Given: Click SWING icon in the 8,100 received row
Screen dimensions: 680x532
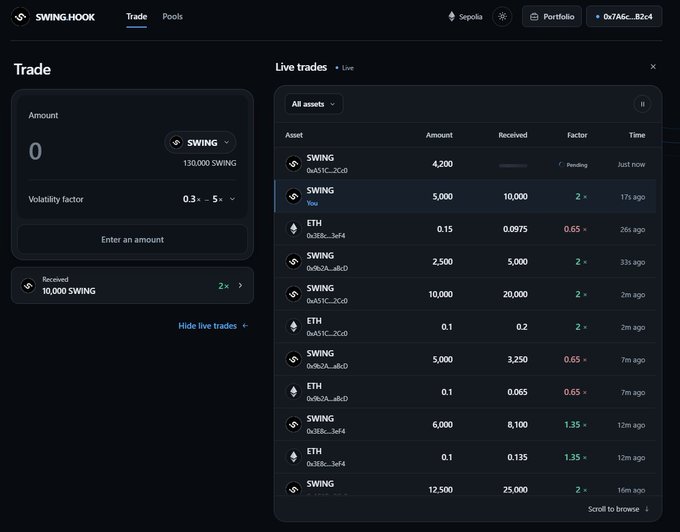Looking at the screenshot, I should click(x=294, y=424).
